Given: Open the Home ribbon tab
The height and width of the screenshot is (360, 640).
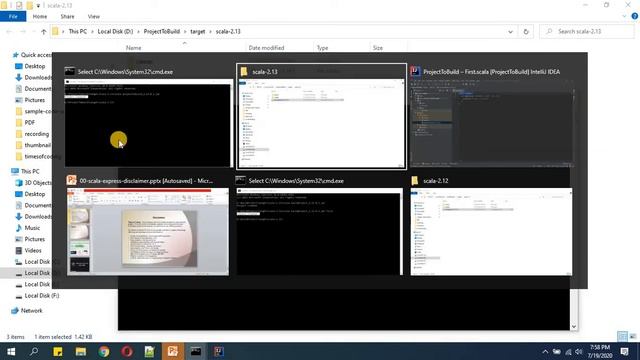Looking at the screenshot, I should point(40,16).
